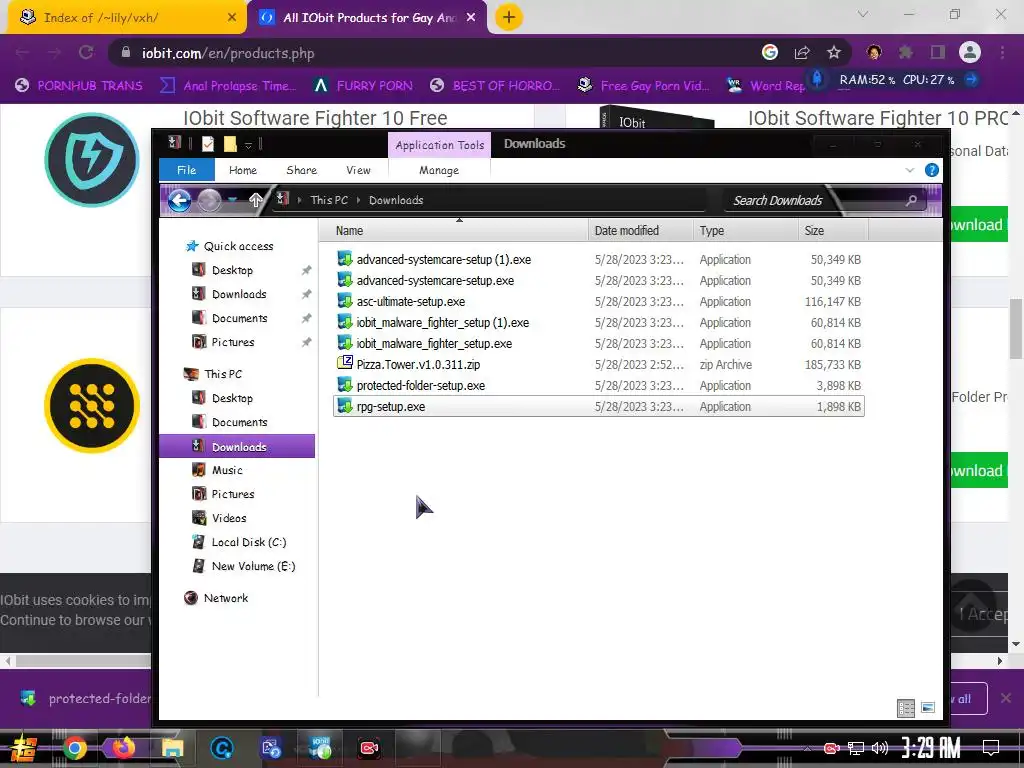Open the tab search chevron in browser
1024x768 pixels.
click(863, 14)
